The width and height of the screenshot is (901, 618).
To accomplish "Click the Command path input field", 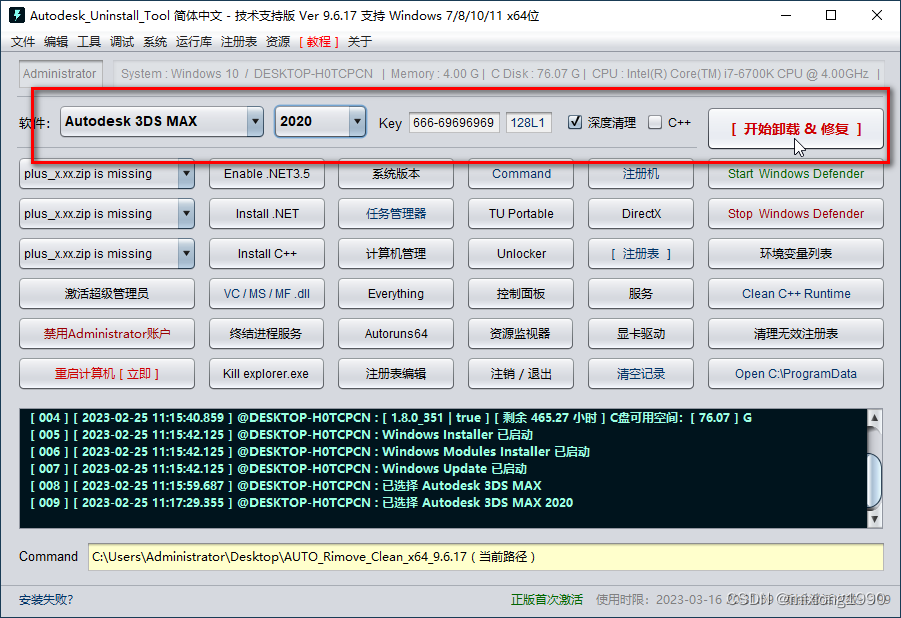I will coord(486,556).
